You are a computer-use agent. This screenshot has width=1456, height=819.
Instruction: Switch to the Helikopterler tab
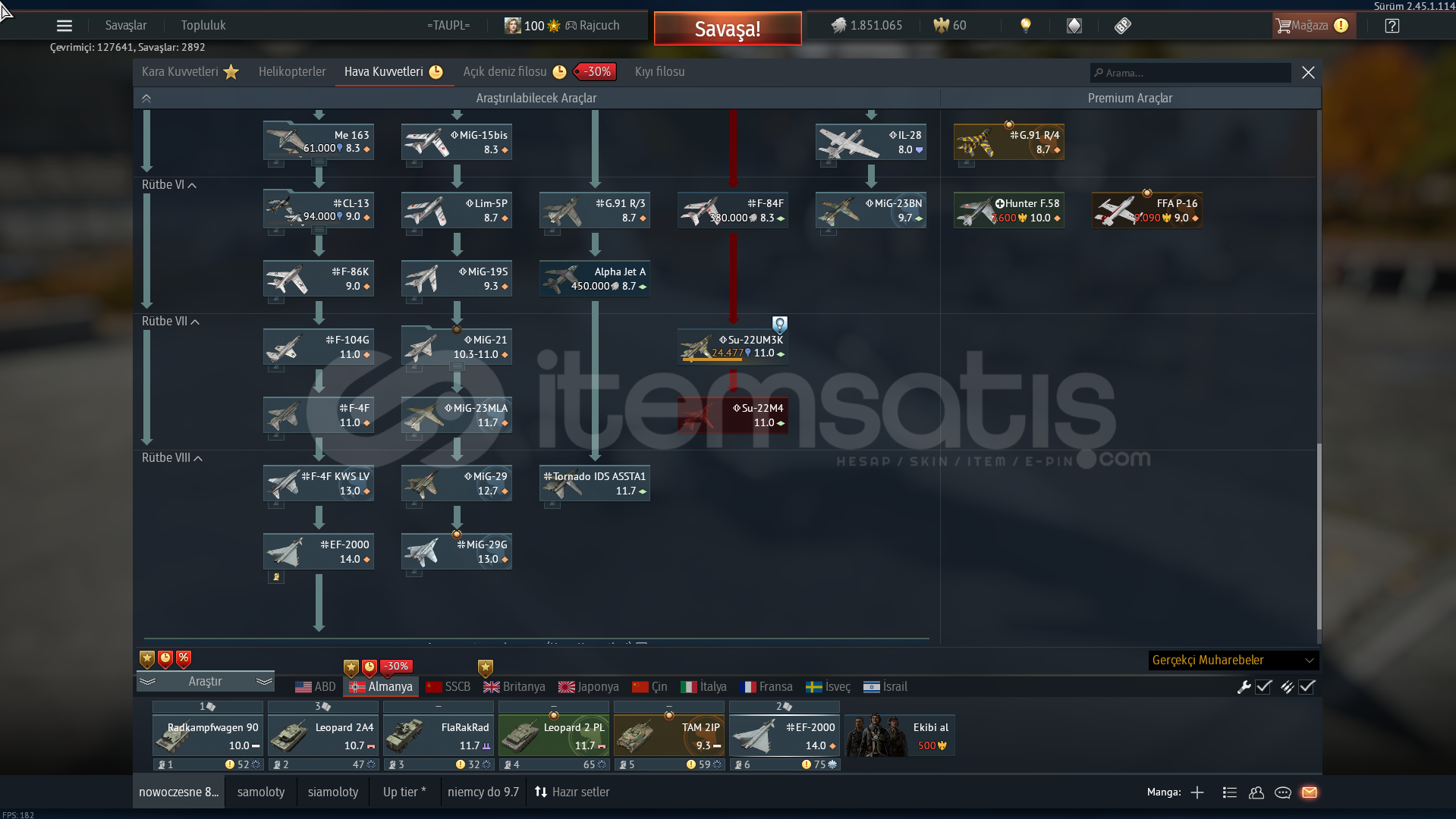click(x=292, y=72)
